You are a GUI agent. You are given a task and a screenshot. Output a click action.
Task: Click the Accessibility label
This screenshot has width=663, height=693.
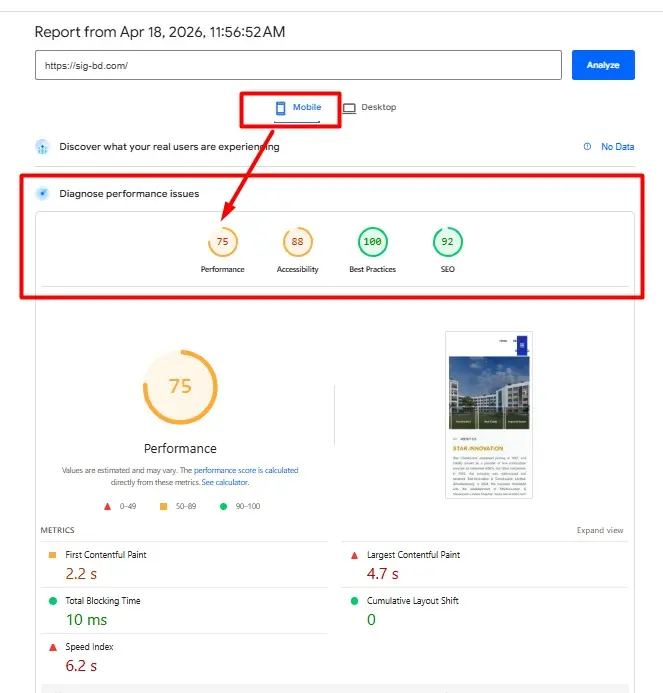[297, 269]
